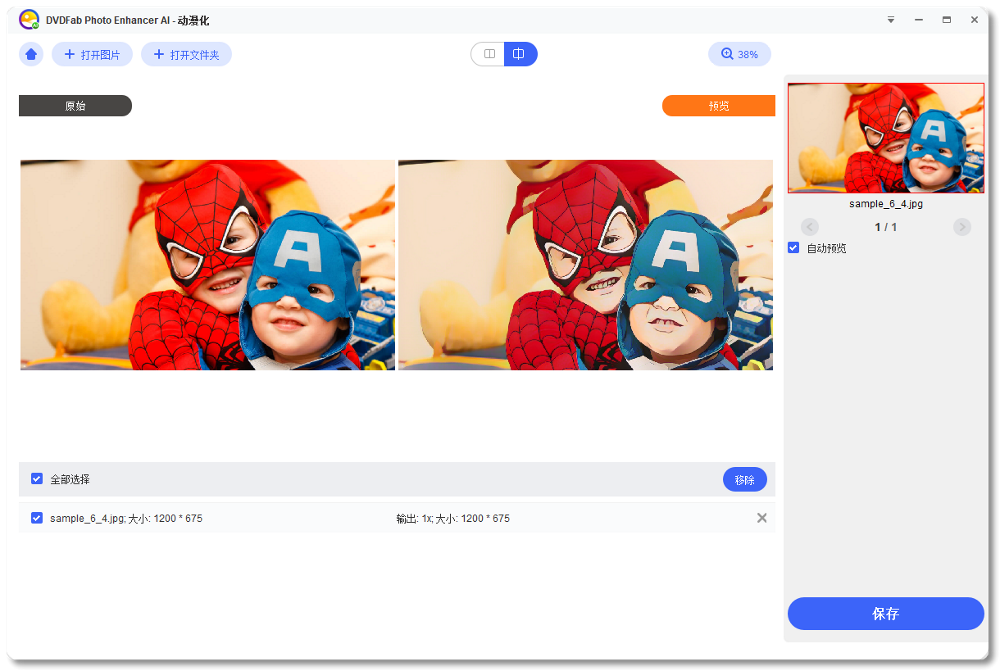1000x671 pixels.
Task: Select the text 输出: 1x; 大小: 1200 * 675
Action: point(453,519)
